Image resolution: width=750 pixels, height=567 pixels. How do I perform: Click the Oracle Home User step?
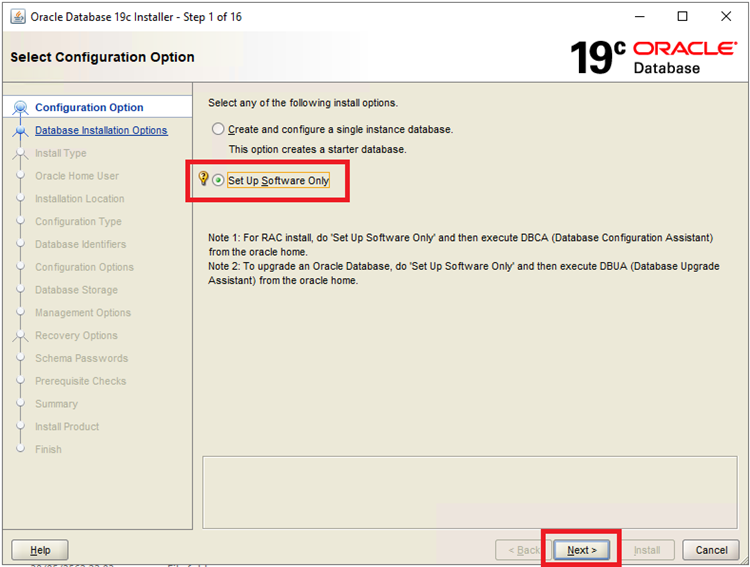pyautogui.click(x=77, y=176)
